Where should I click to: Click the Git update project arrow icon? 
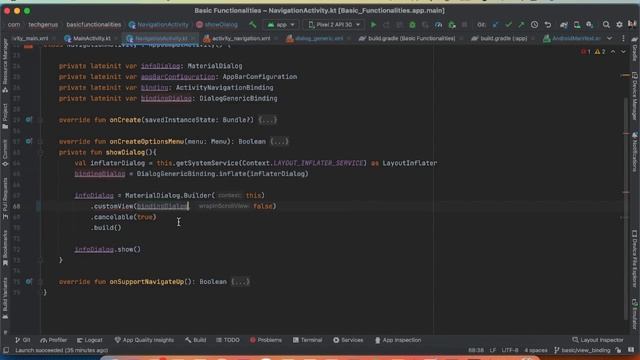pos(495,25)
